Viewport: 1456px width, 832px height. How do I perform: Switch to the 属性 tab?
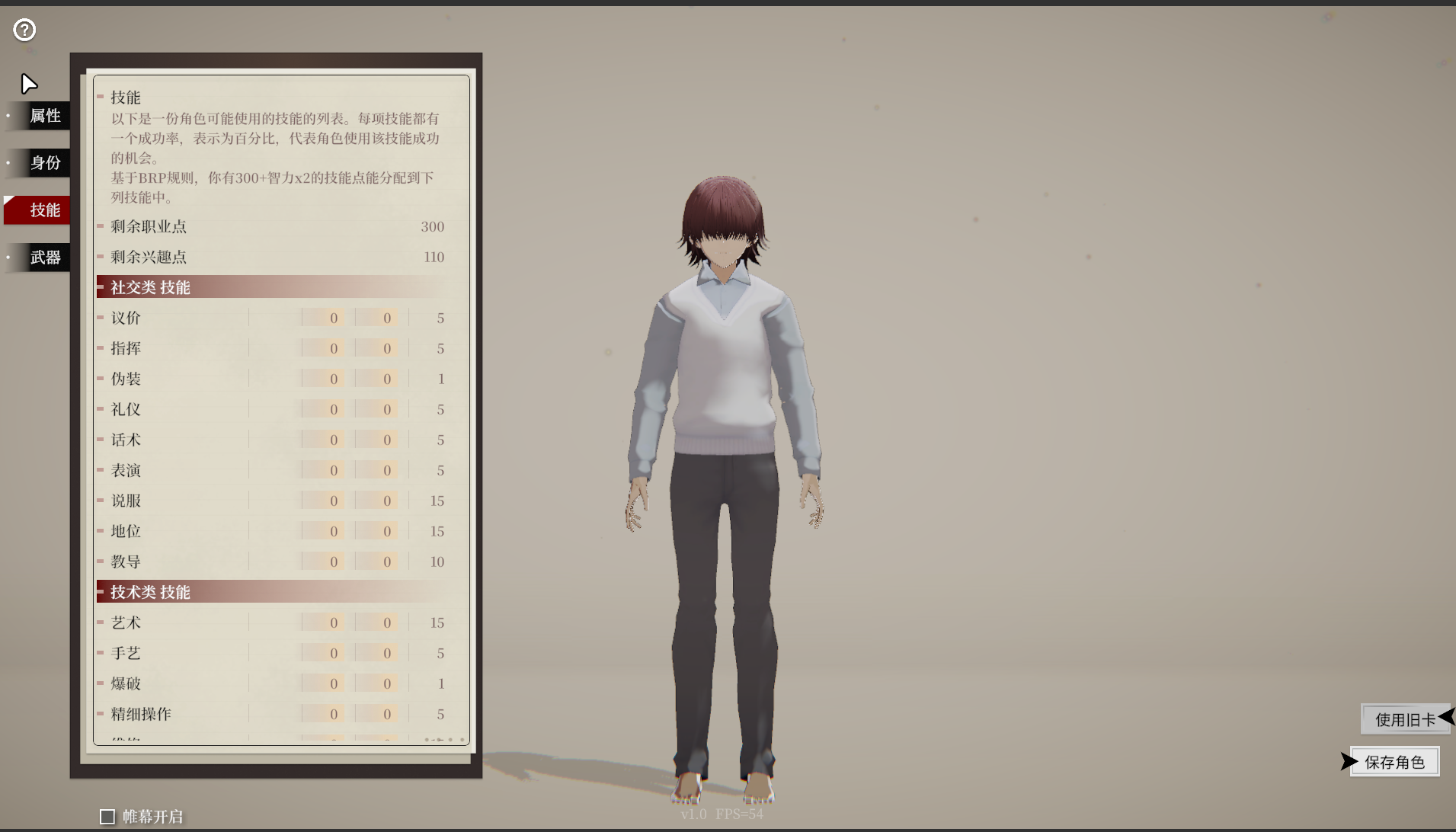(x=44, y=116)
